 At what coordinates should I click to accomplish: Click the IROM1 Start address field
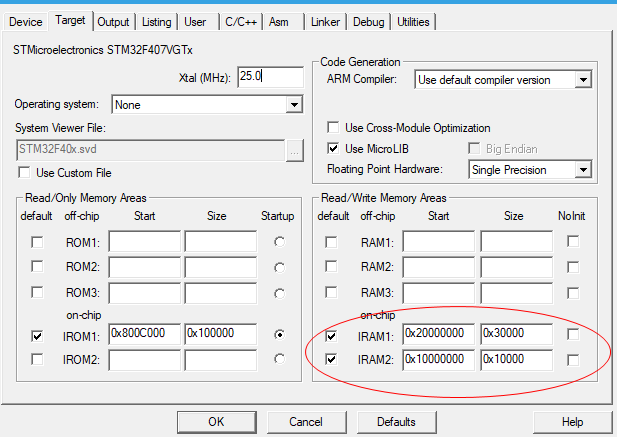[144, 334]
